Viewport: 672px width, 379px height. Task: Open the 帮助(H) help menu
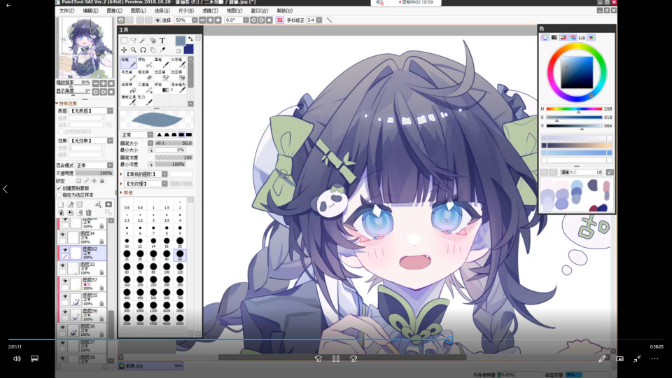click(285, 11)
